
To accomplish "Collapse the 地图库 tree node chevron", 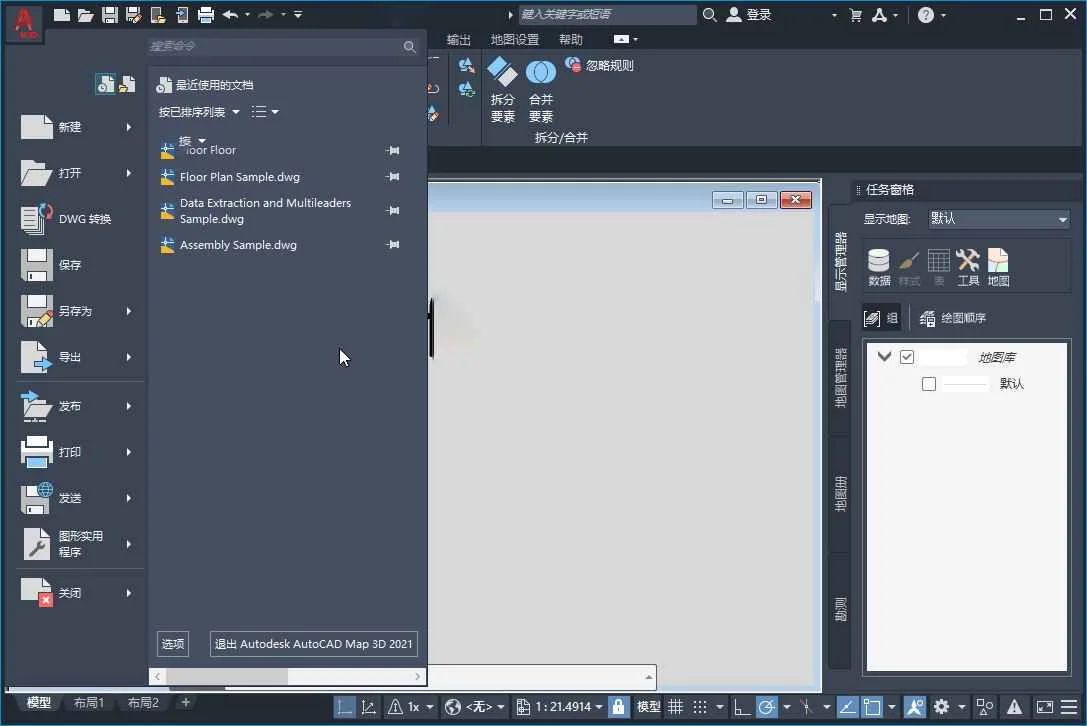I will (884, 357).
